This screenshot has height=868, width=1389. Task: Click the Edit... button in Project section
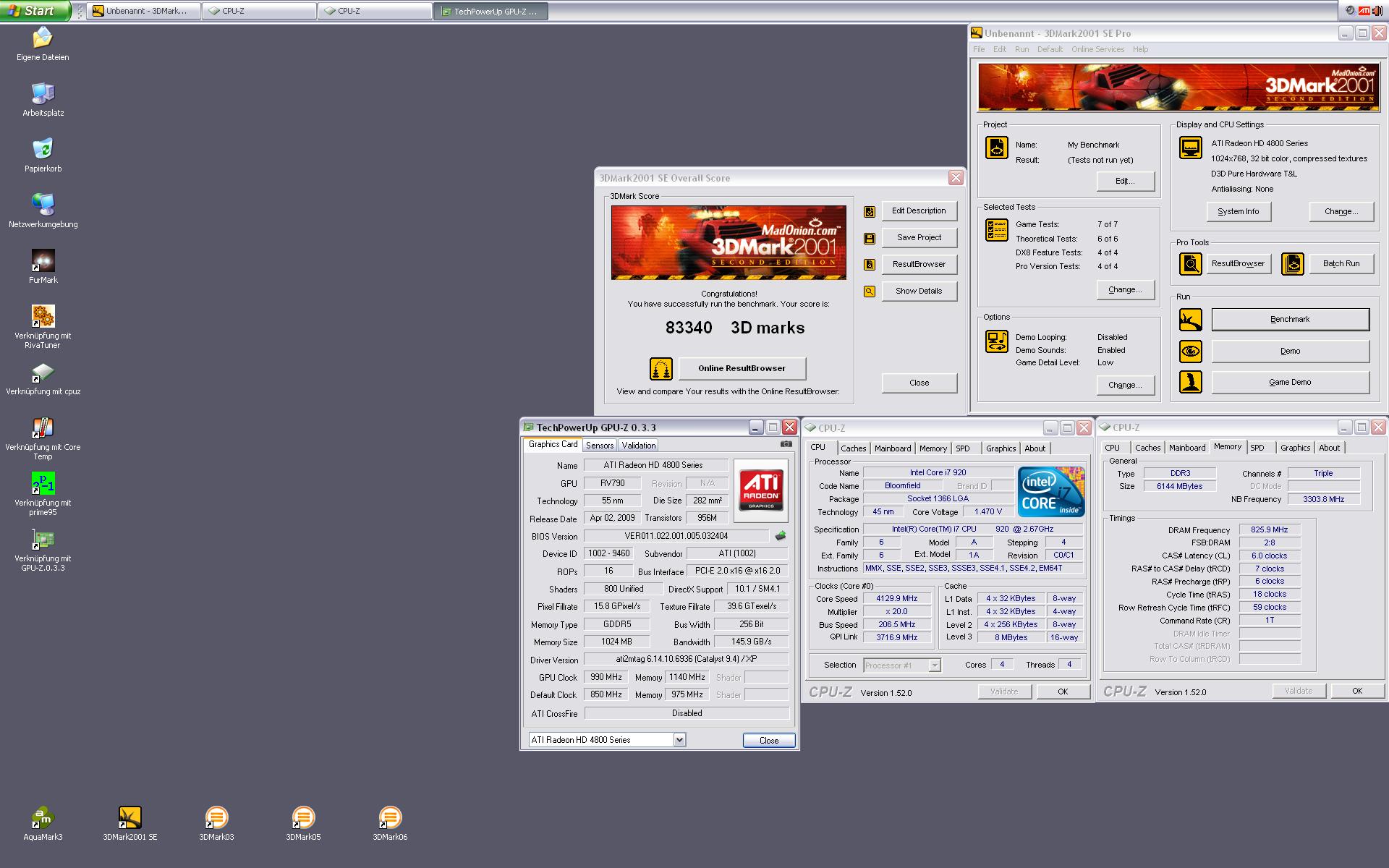coord(1125,181)
